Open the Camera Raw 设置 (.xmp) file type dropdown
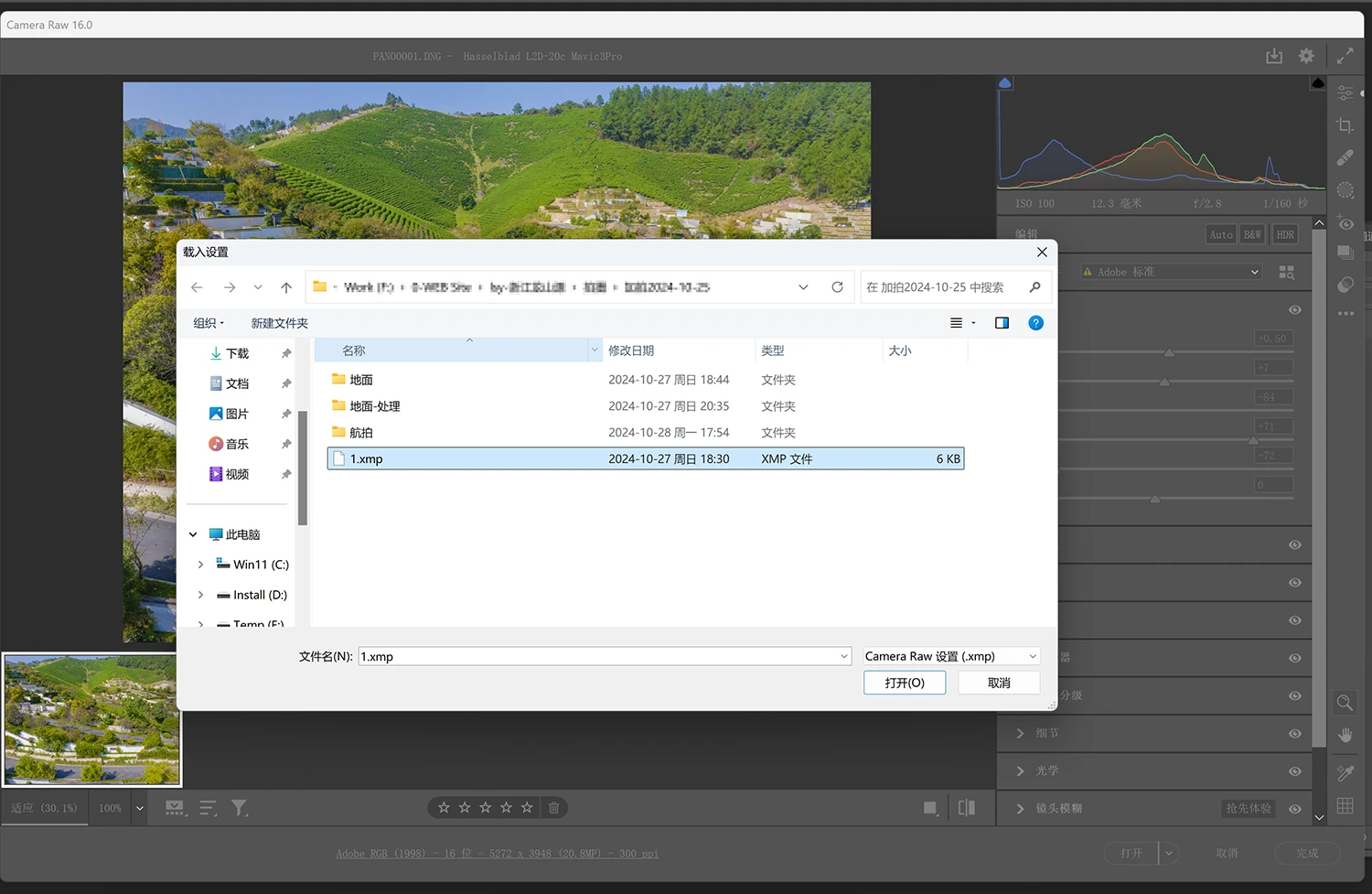 point(951,656)
